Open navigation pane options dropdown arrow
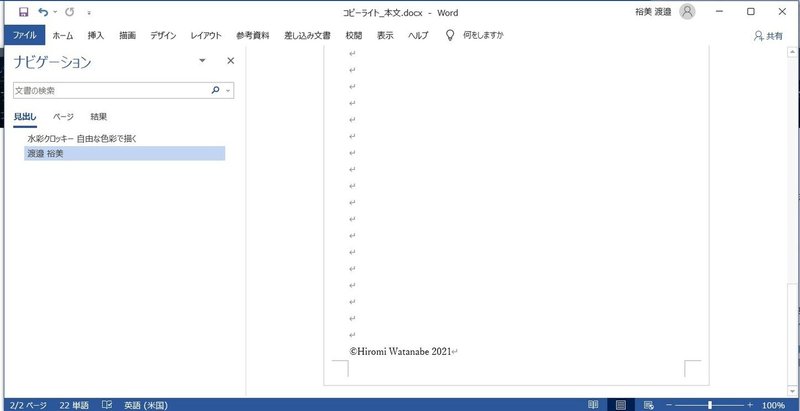 (202, 61)
